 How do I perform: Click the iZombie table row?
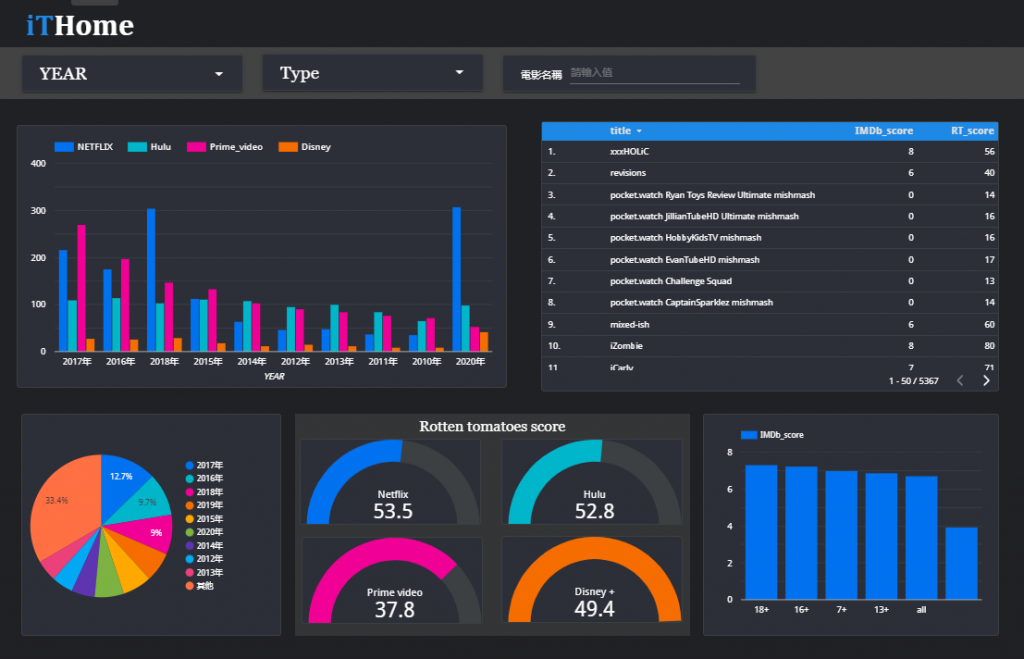tap(769, 346)
